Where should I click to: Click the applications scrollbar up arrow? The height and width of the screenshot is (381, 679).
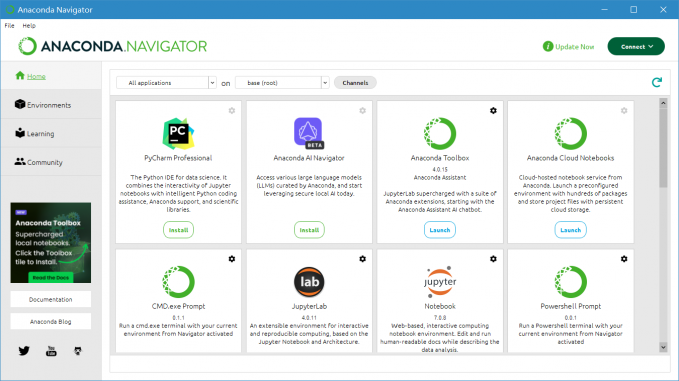(x=663, y=103)
